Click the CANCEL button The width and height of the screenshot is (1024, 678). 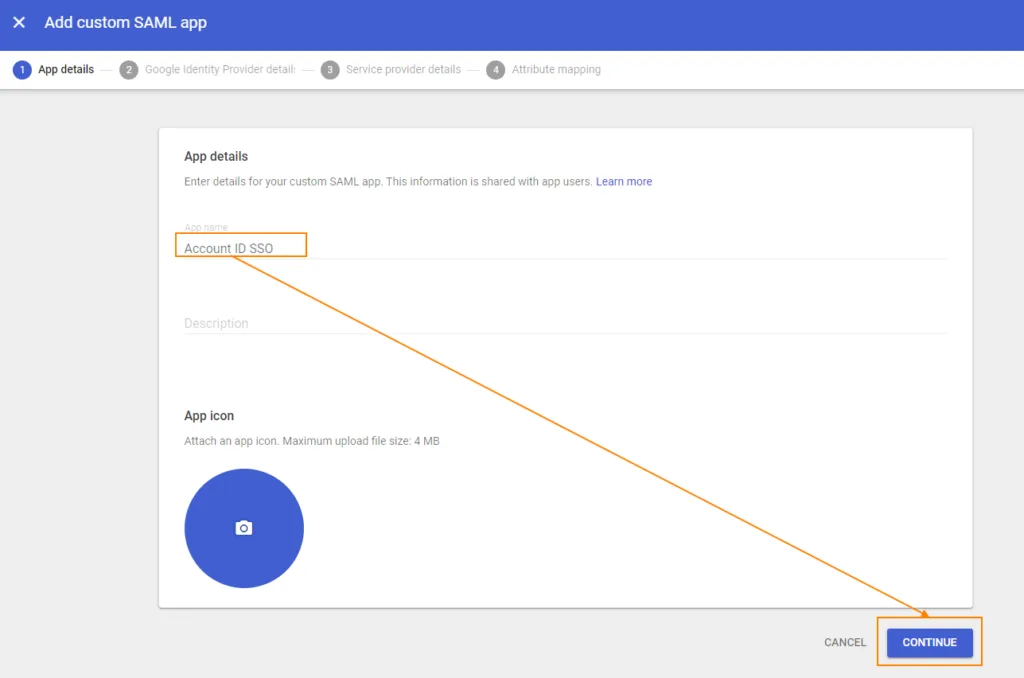tap(845, 642)
